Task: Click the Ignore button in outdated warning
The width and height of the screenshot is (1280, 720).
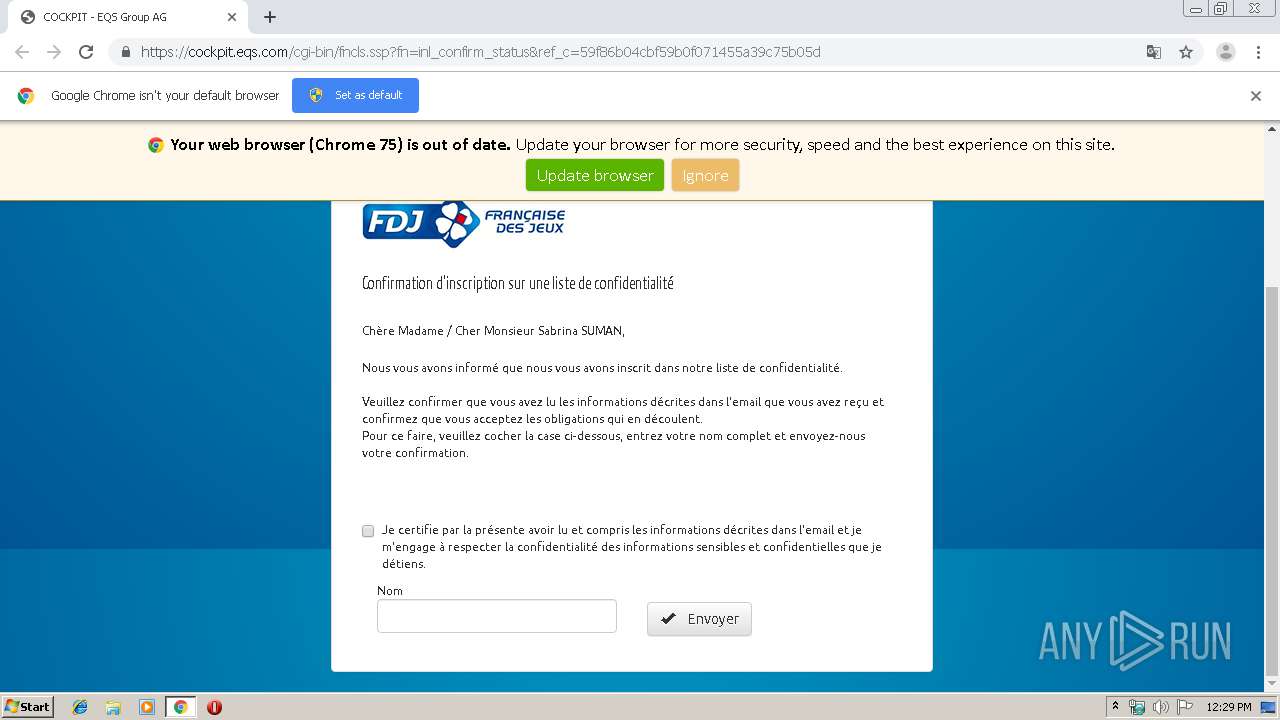Action: (x=705, y=175)
